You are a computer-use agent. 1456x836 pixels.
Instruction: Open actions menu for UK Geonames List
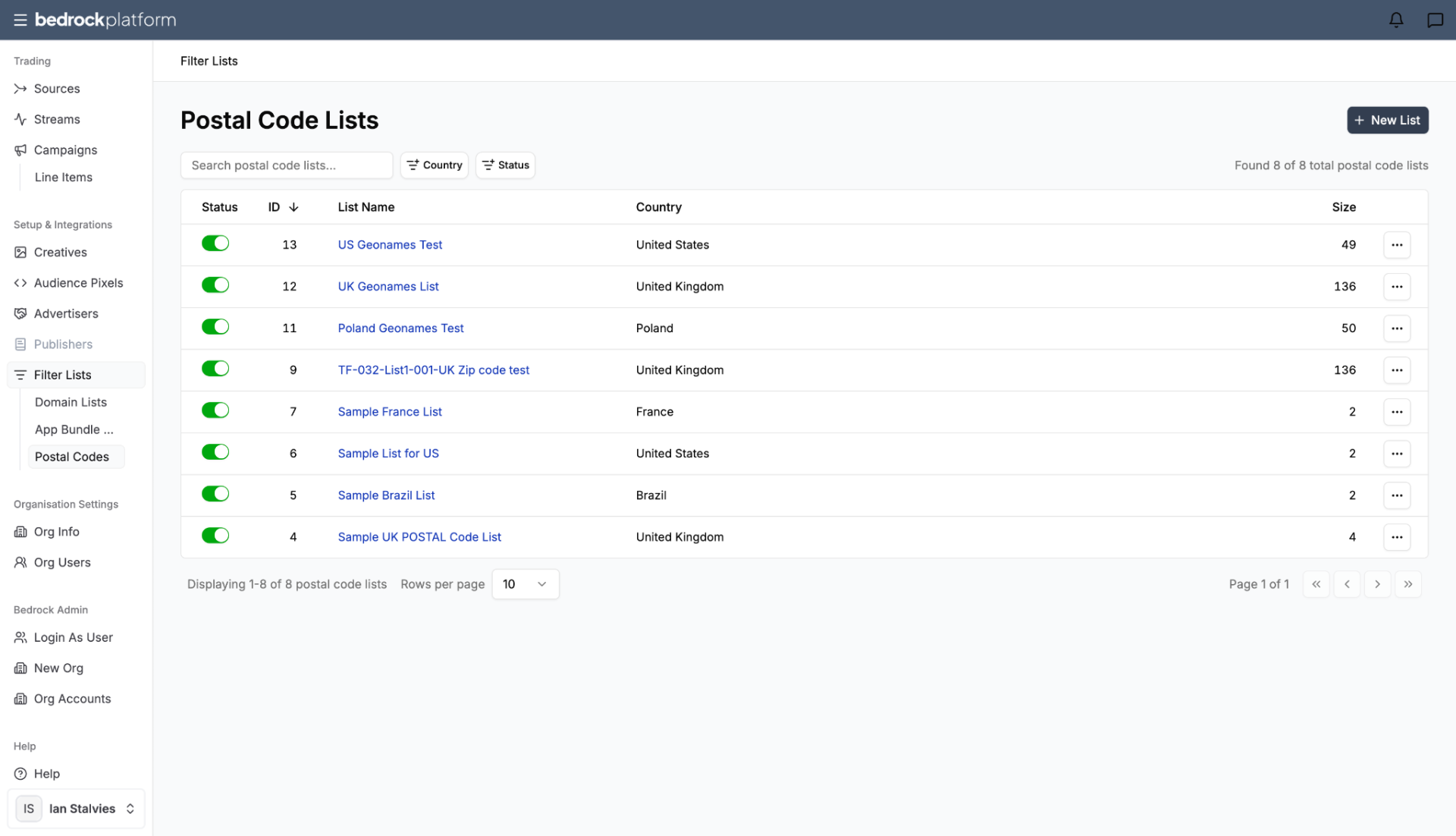click(x=1397, y=287)
